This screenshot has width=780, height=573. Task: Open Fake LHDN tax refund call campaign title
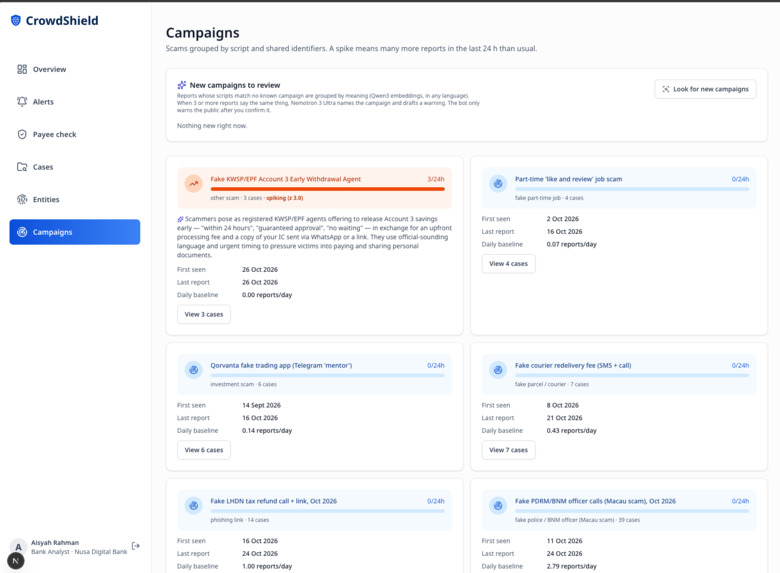(274, 501)
